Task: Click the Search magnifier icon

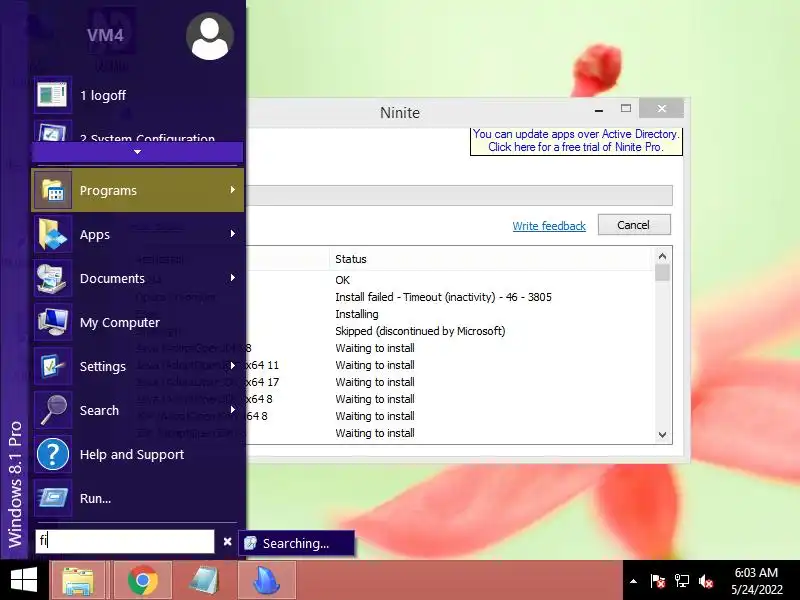Action: [53, 410]
